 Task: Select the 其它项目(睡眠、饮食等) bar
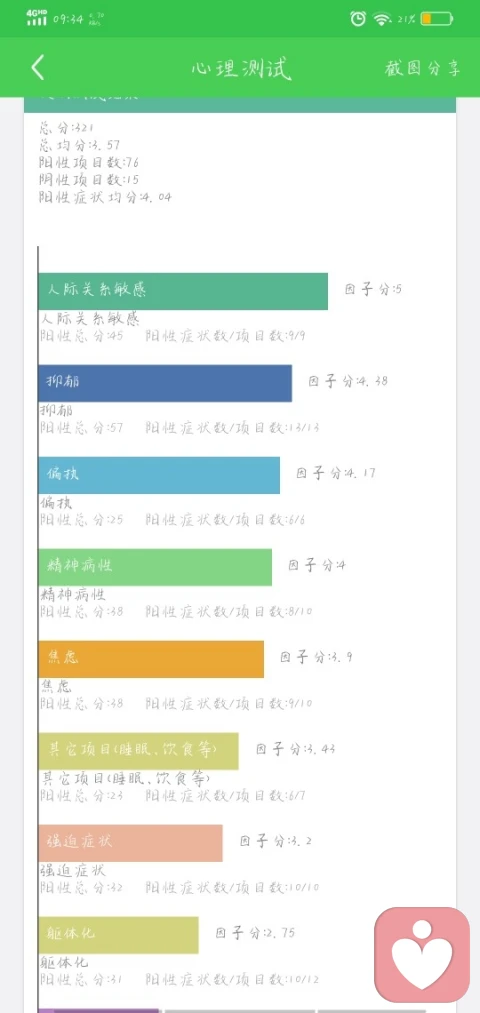(x=138, y=751)
